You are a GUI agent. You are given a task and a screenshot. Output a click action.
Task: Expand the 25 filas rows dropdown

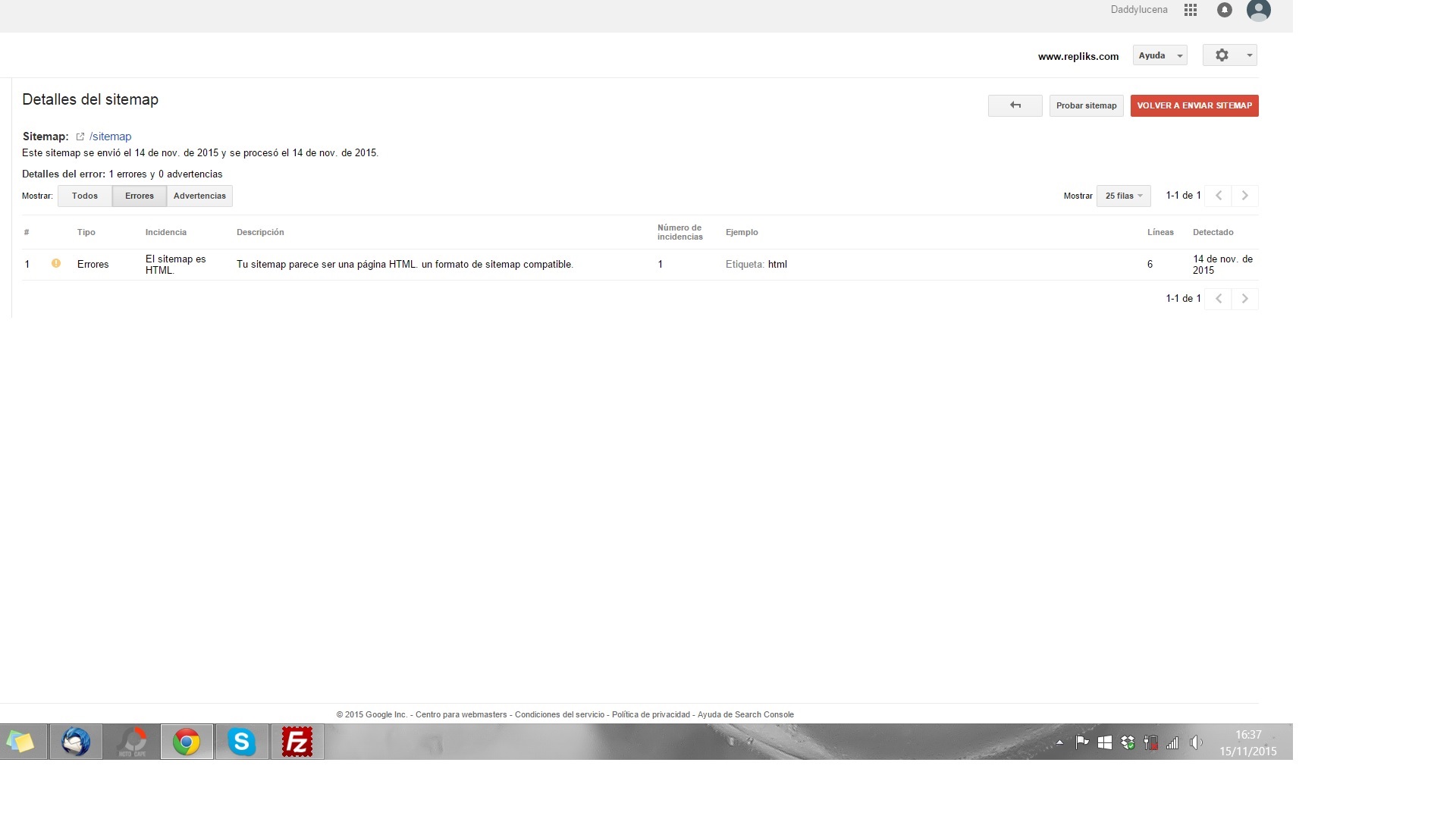point(1123,196)
